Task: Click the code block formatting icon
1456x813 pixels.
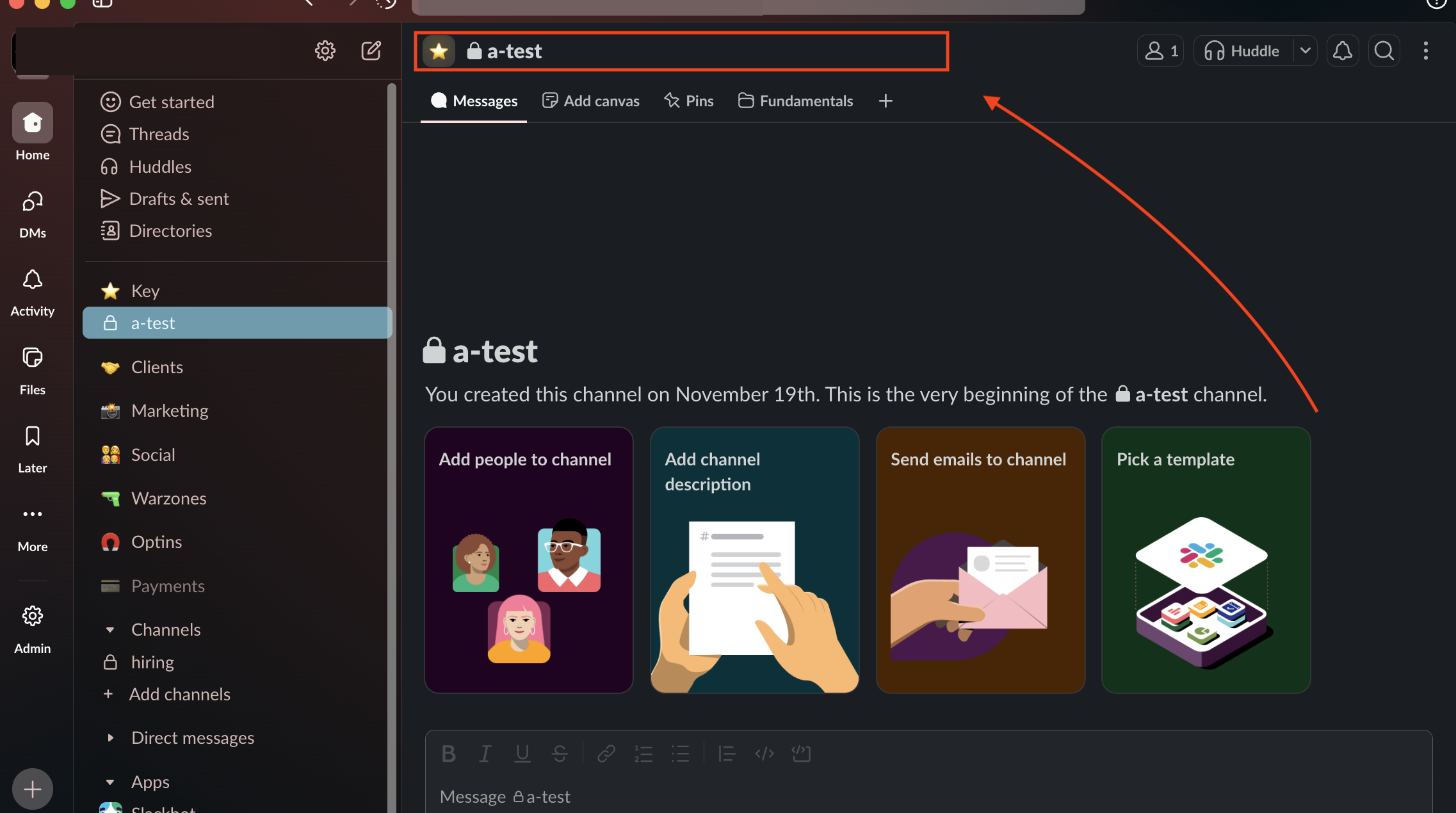Action: 801,753
